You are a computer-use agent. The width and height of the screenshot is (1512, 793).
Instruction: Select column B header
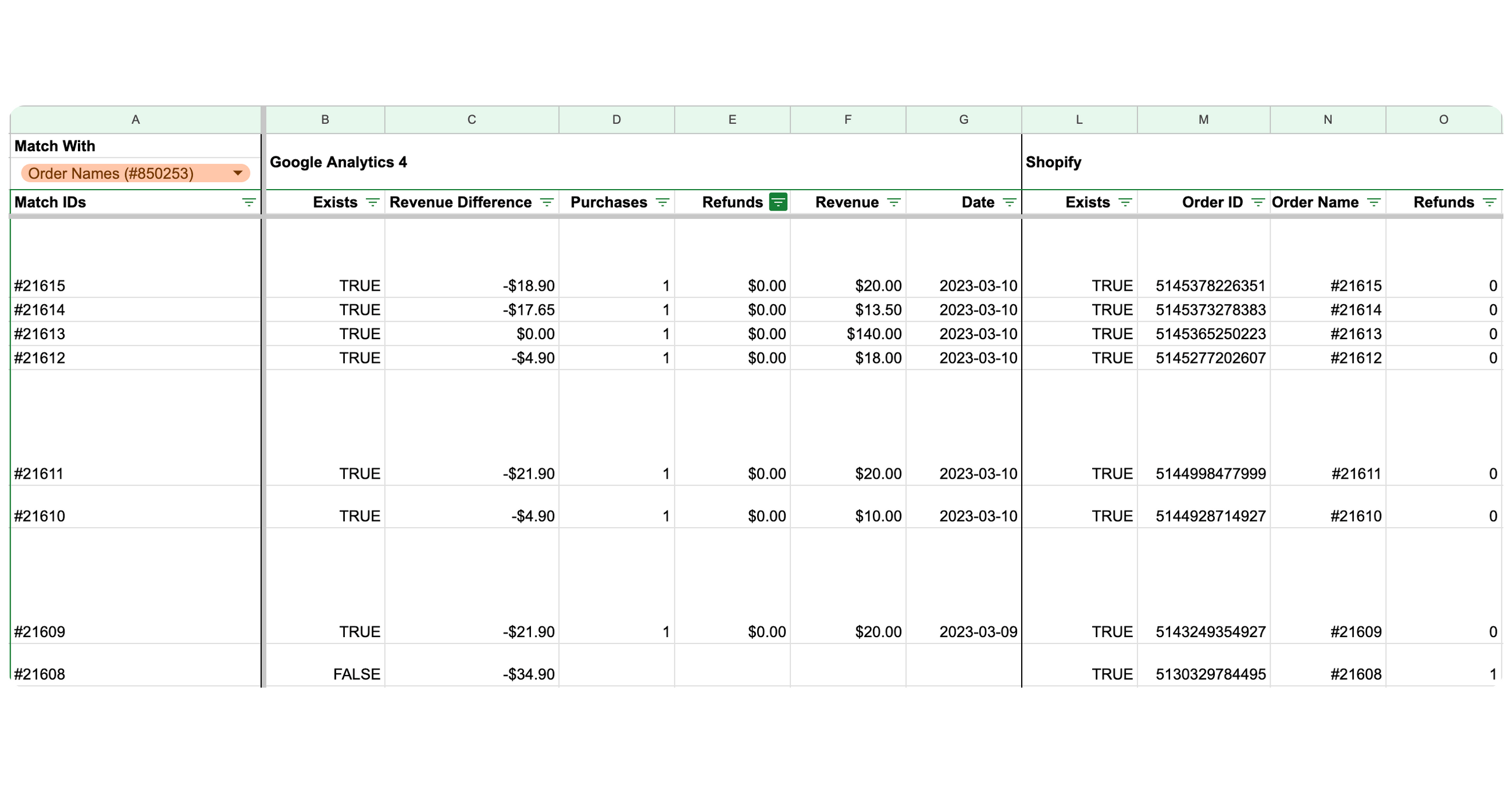[x=325, y=120]
